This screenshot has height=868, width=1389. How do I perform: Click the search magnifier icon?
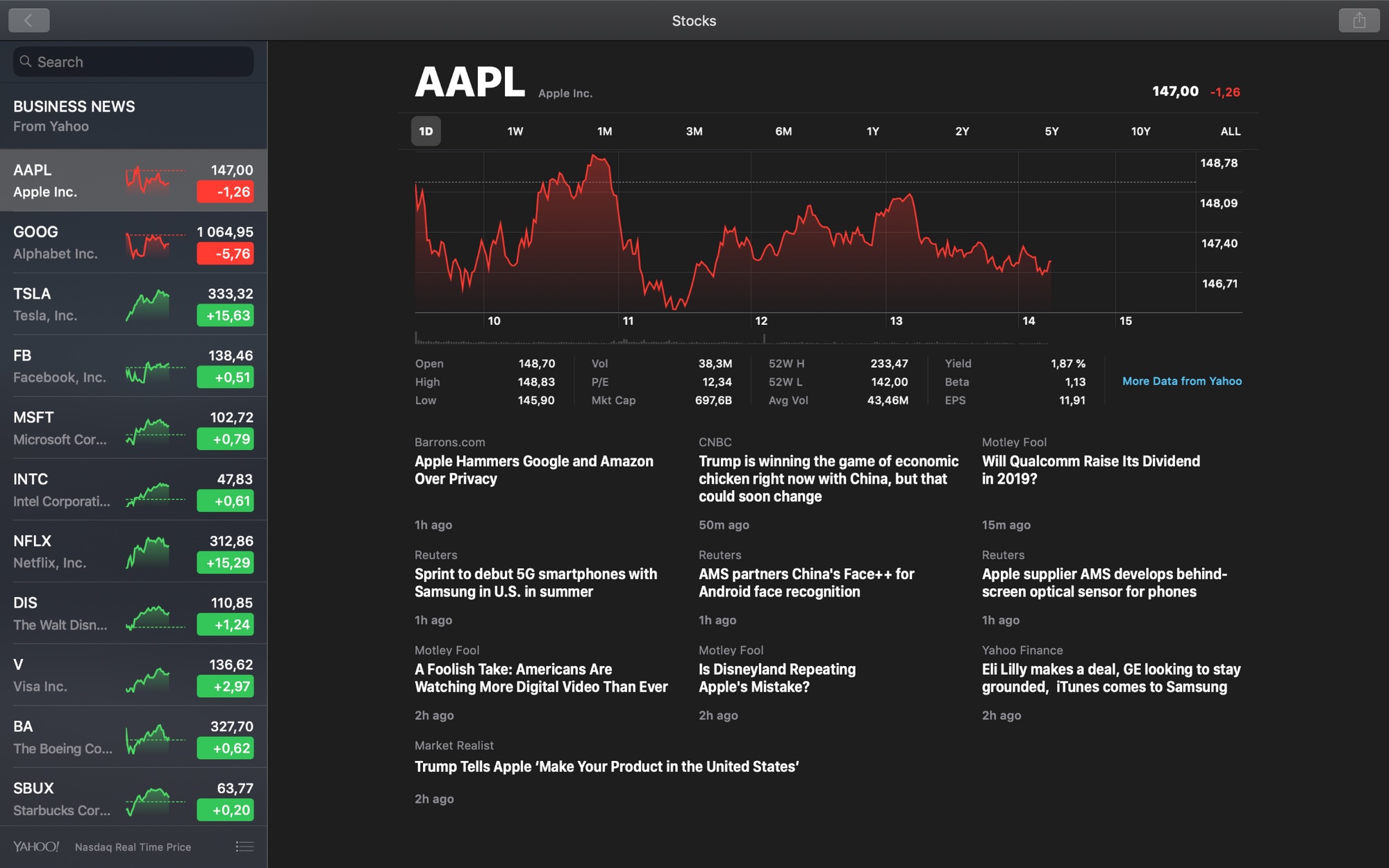26,62
